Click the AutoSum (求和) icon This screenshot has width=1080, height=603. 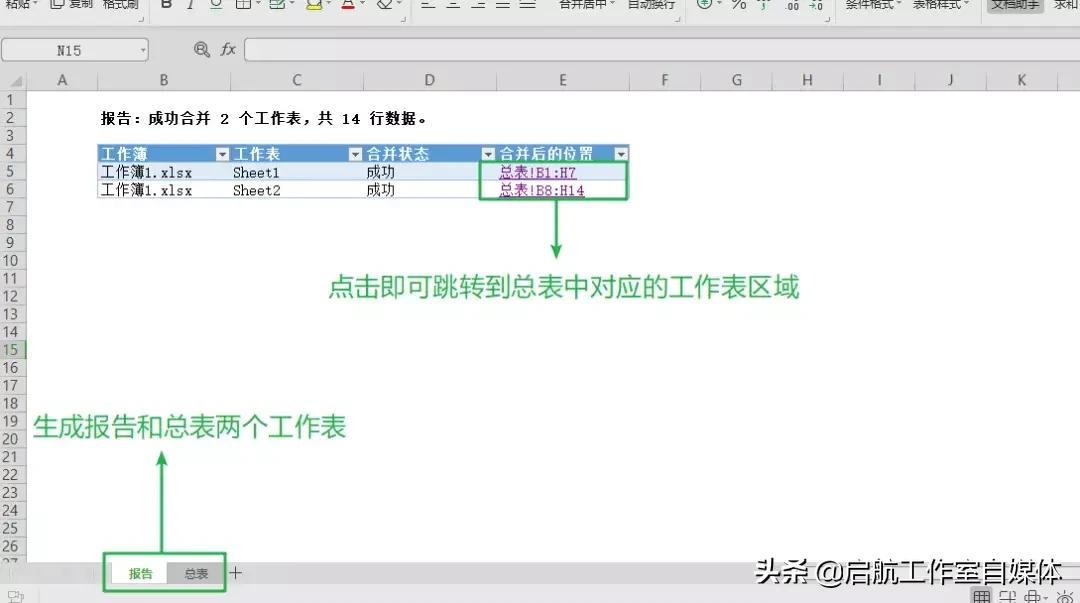point(1065,5)
